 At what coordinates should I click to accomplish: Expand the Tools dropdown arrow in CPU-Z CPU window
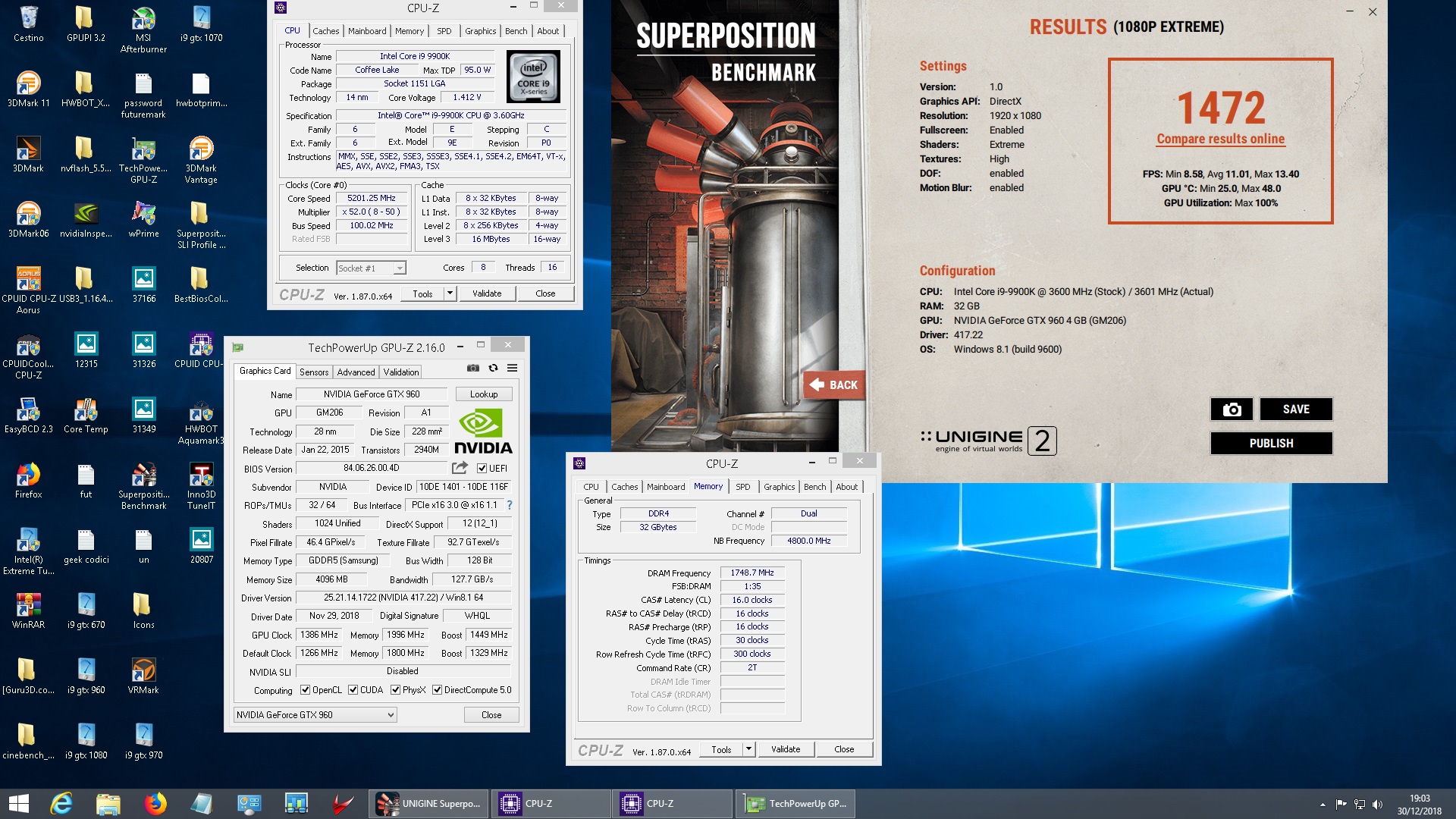(x=450, y=293)
